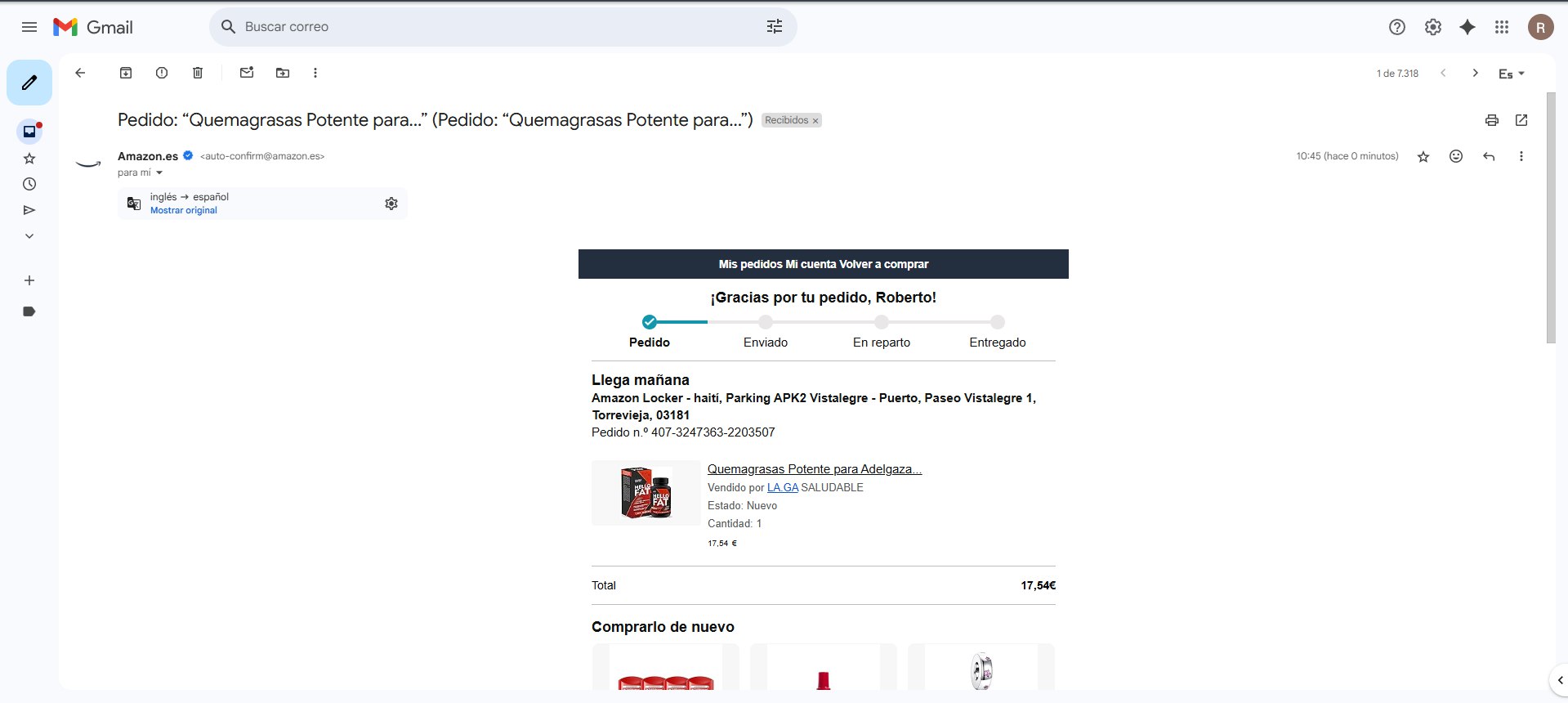Expand more sidebar folders chevron
The width and height of the screenshot is (1568, 703).
point(29,236)
